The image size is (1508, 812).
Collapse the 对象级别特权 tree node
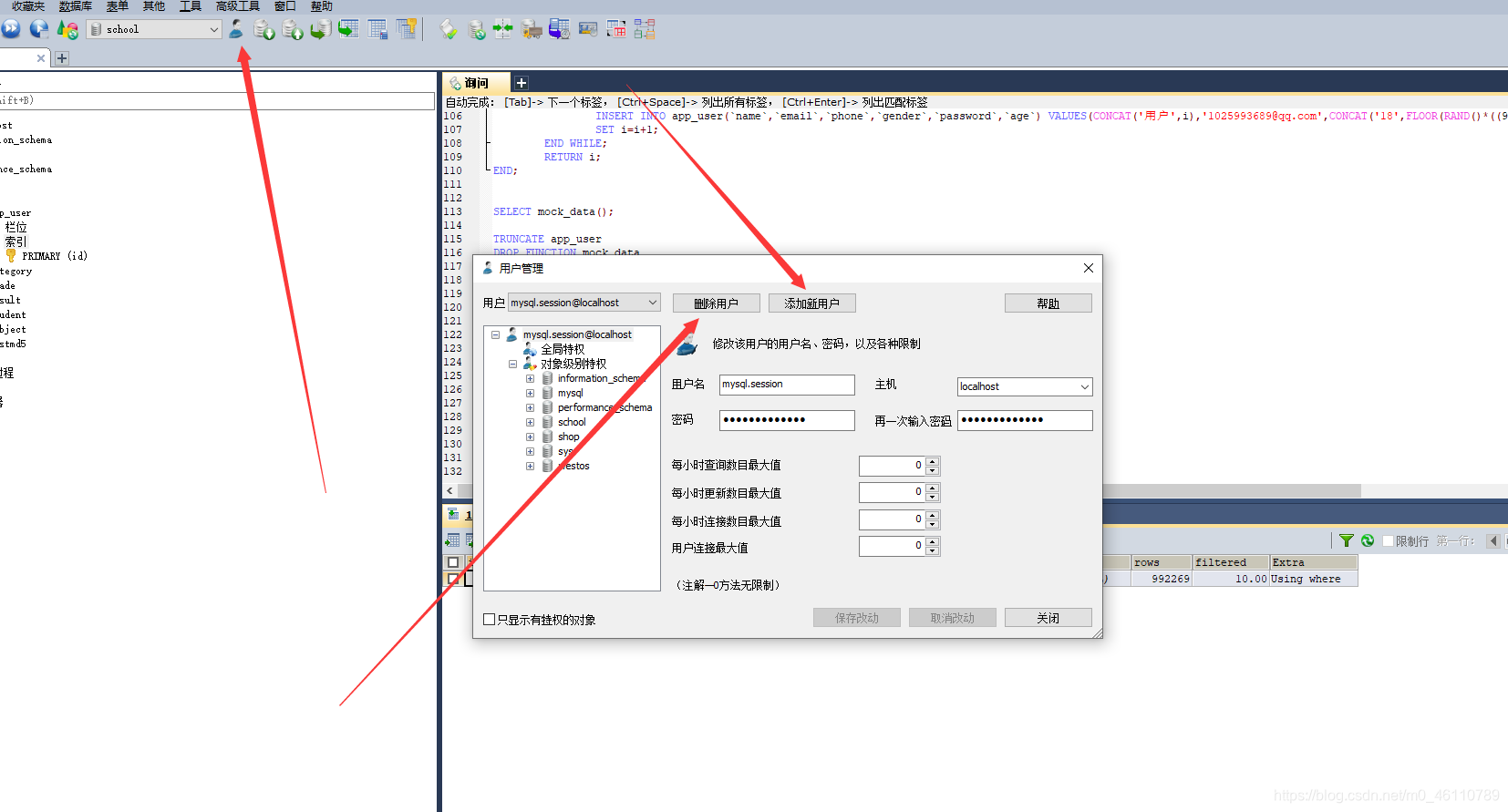tap(512, 364)
